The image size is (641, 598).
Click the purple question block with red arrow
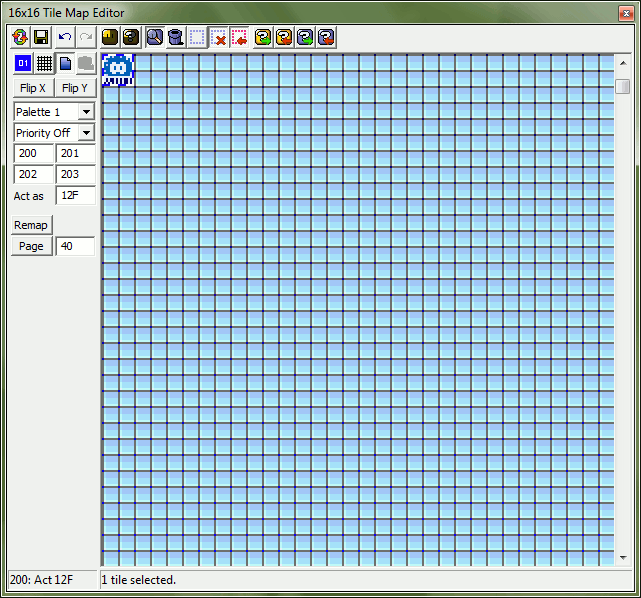pyautogui.click(x=326, y=38)
